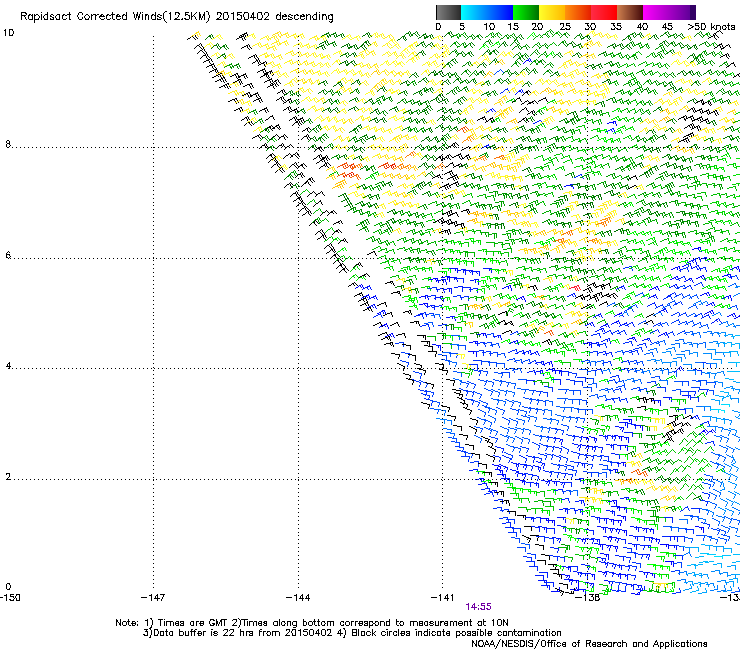The width and height of the screenshot is (740, 650).
Task: Click the longitude axis label "-147"
Action: [153, 598]
